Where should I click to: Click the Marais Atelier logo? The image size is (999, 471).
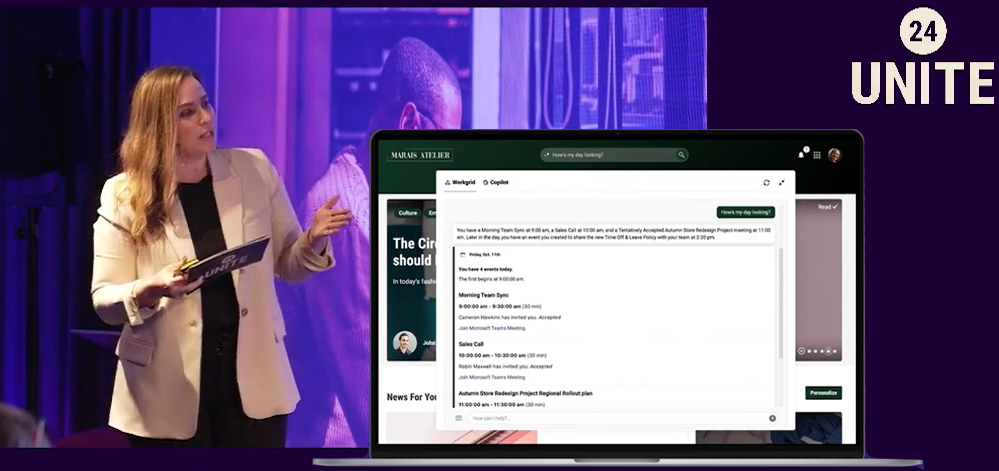coord(420,155)
